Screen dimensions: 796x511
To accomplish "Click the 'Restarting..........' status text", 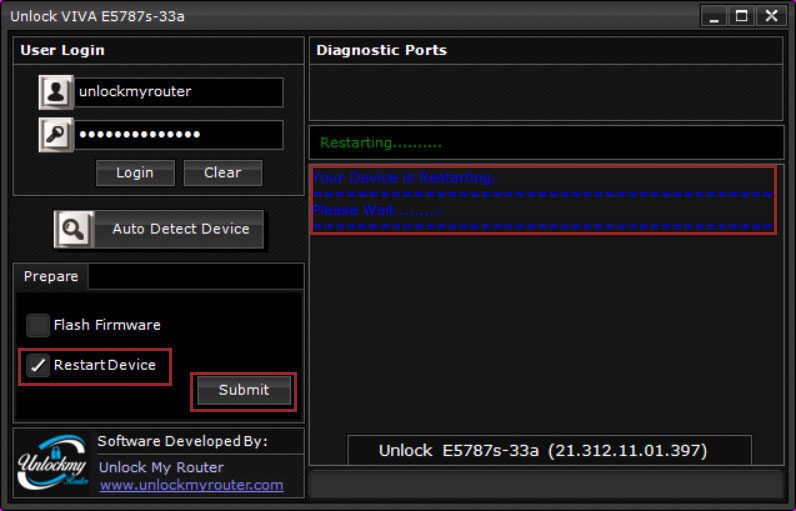I will [x=381, y=143].
